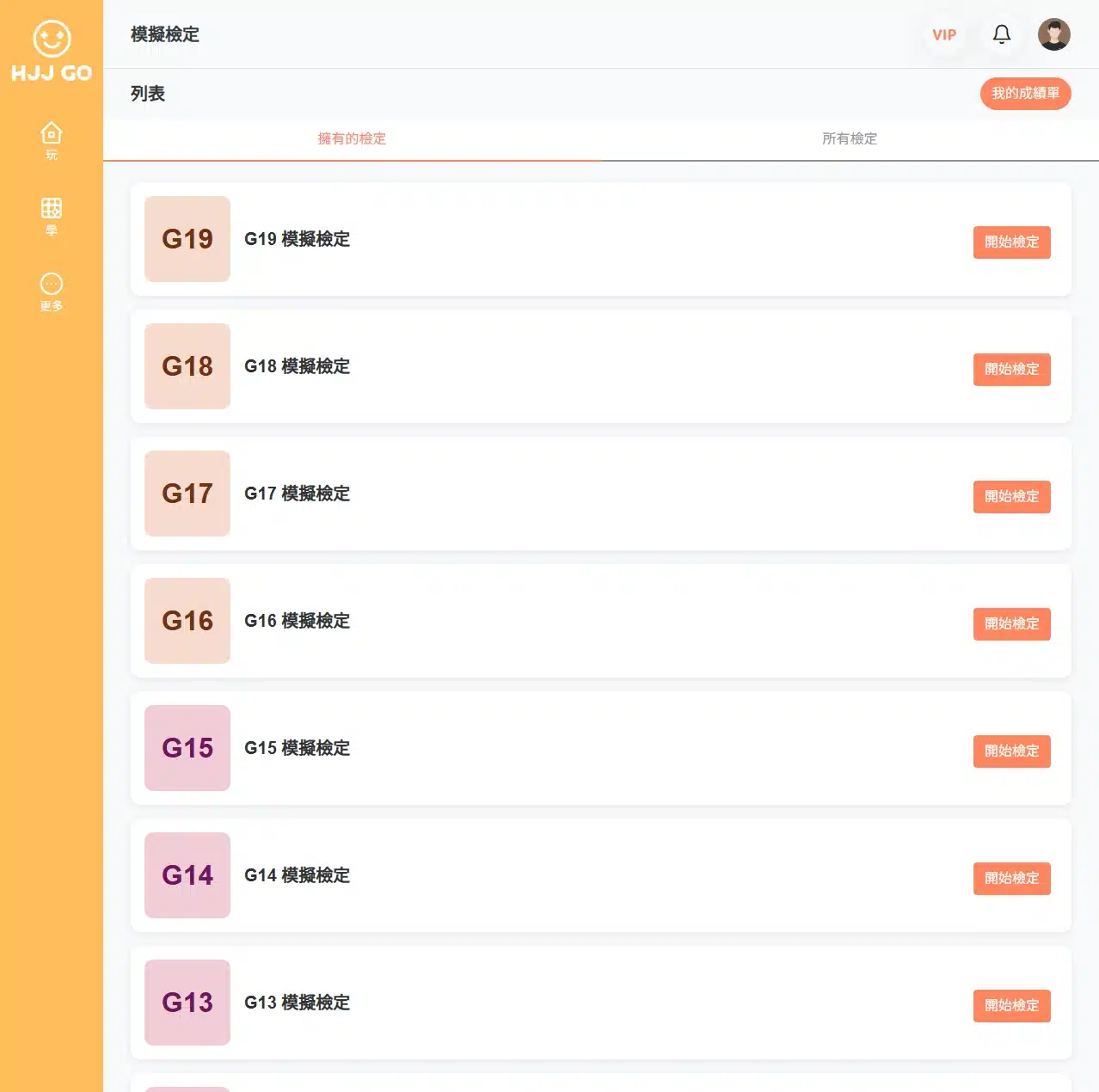The width and height of the screenshot is (1099, 1092).
Task: Select the G15 模擬檢定 title text
Action: 298,748
